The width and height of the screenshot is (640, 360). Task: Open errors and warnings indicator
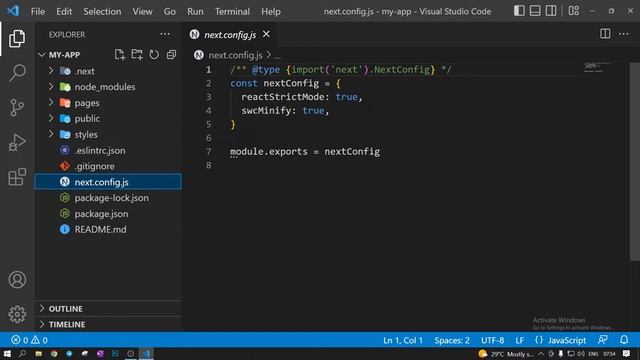tap(29, 340)
